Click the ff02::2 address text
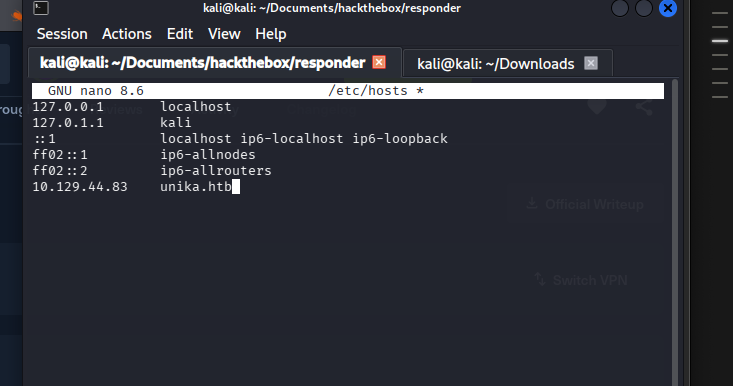 (60, 171)
